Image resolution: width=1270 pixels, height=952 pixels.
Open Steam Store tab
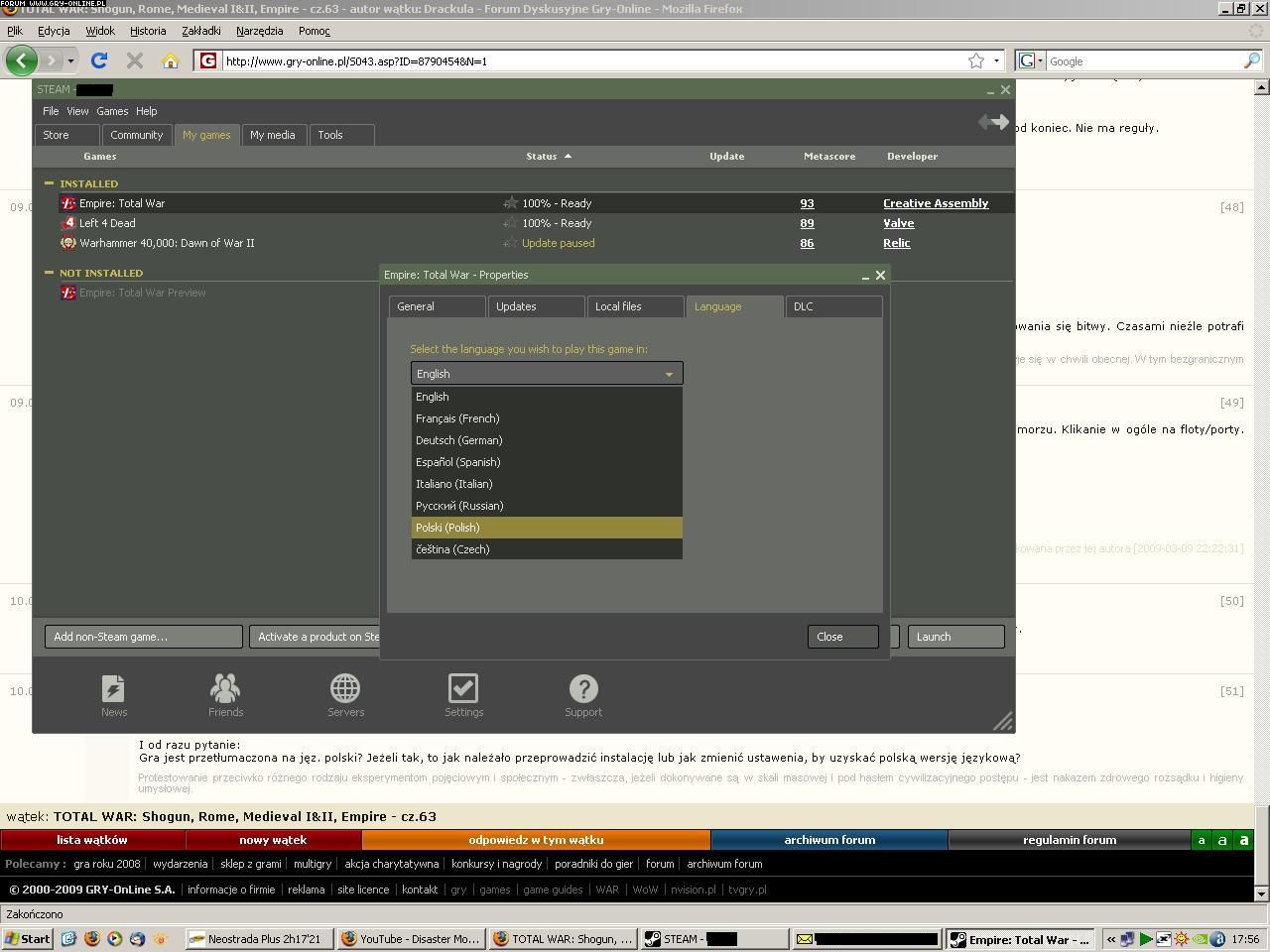click(67, 135)
